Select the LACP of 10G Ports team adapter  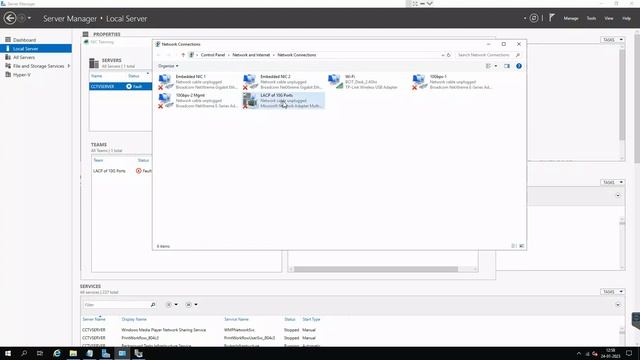pos(284,100)
